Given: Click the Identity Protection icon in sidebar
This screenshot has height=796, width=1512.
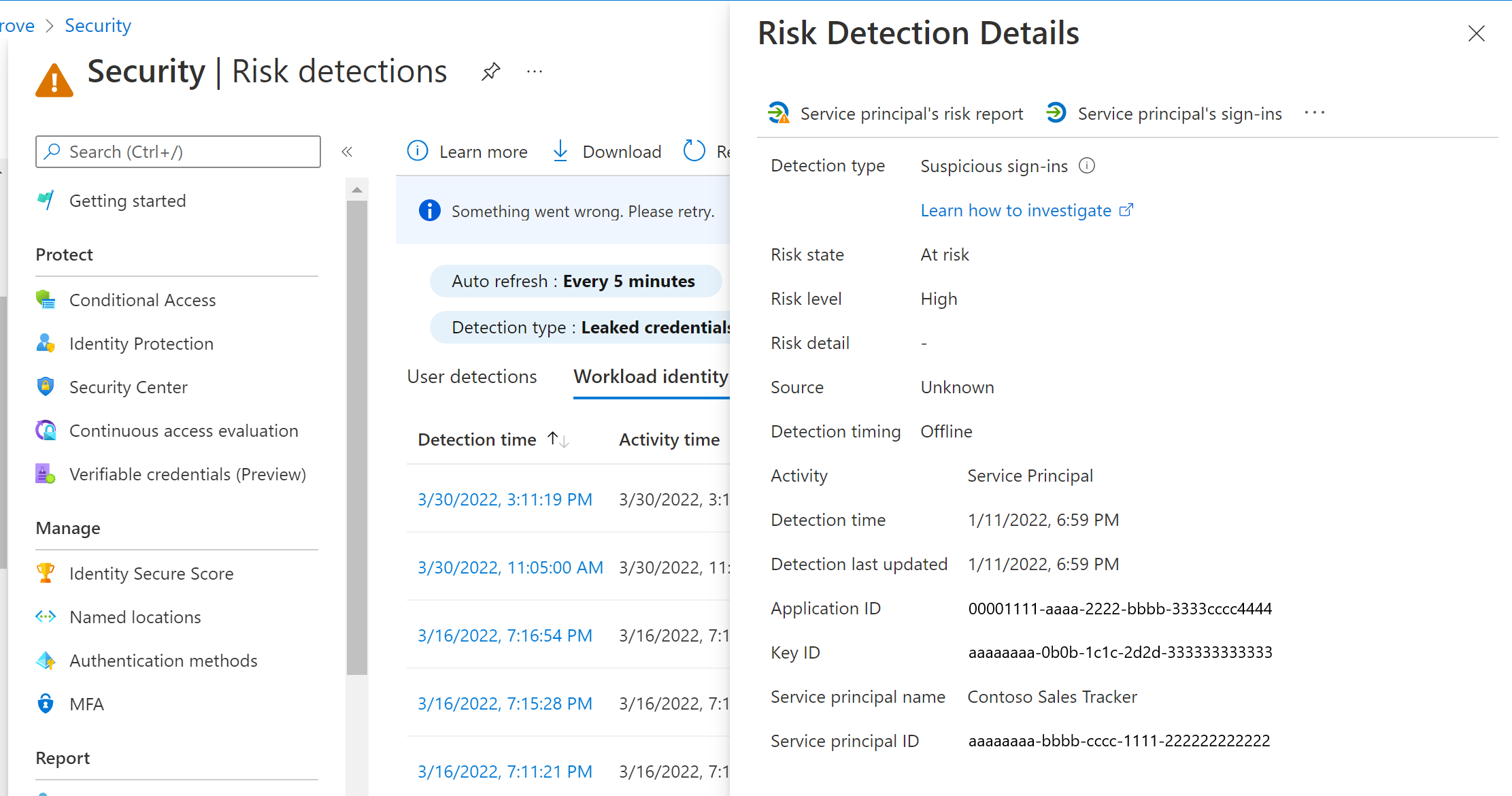Looking at the screenshot, I should click(x=47, y=344).
